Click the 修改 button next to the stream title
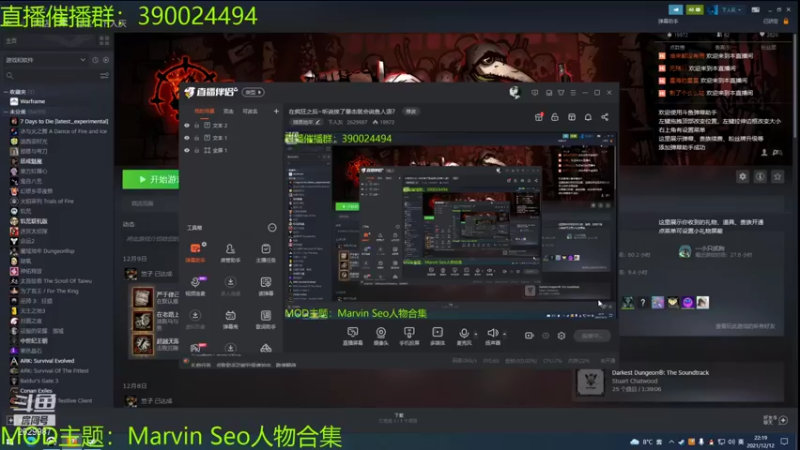 point(411,111)
